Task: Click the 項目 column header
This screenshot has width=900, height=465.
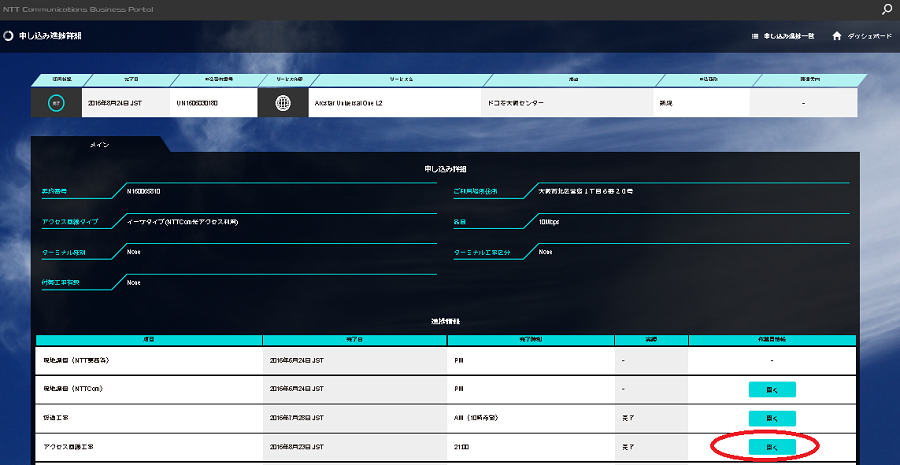Action: click(149, 340)
